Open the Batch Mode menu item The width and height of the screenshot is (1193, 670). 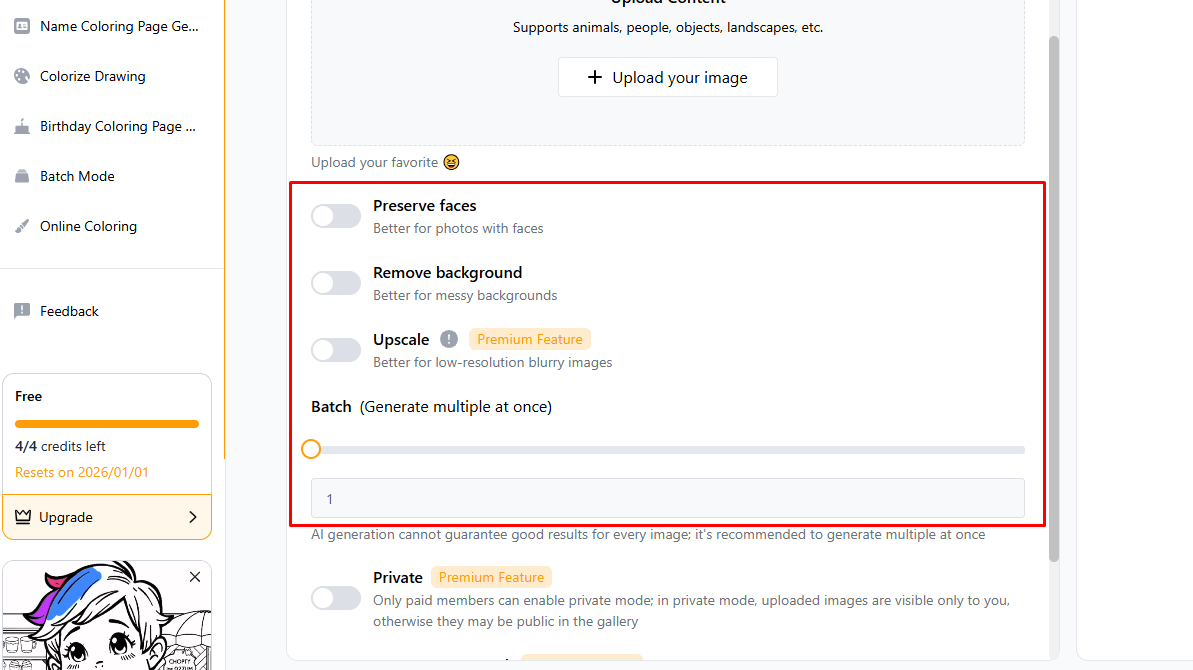pyautogui.click(x=77, y=176)
